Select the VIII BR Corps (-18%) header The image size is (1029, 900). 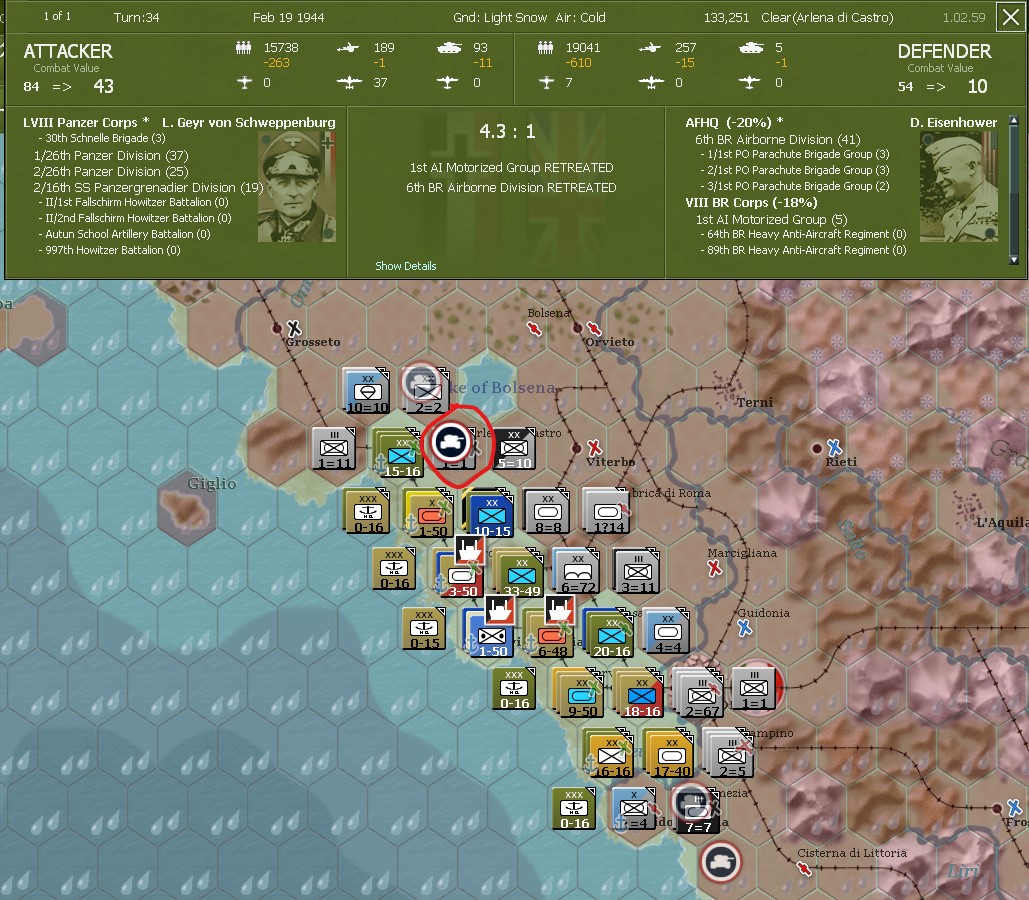click(751, 203)
